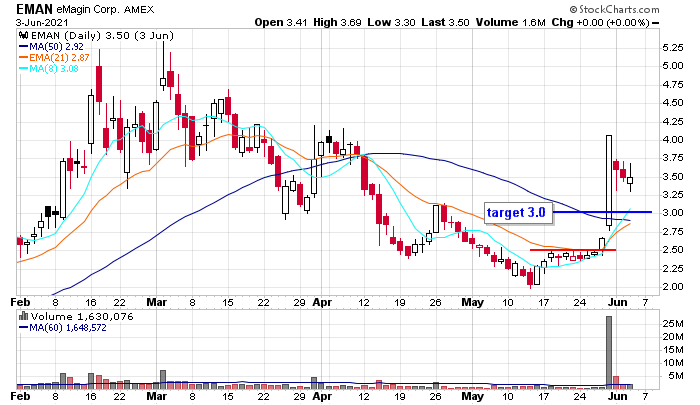
Task: Click the Low 3.30 value
Action: pyautogui.click(x=391, y=22)
